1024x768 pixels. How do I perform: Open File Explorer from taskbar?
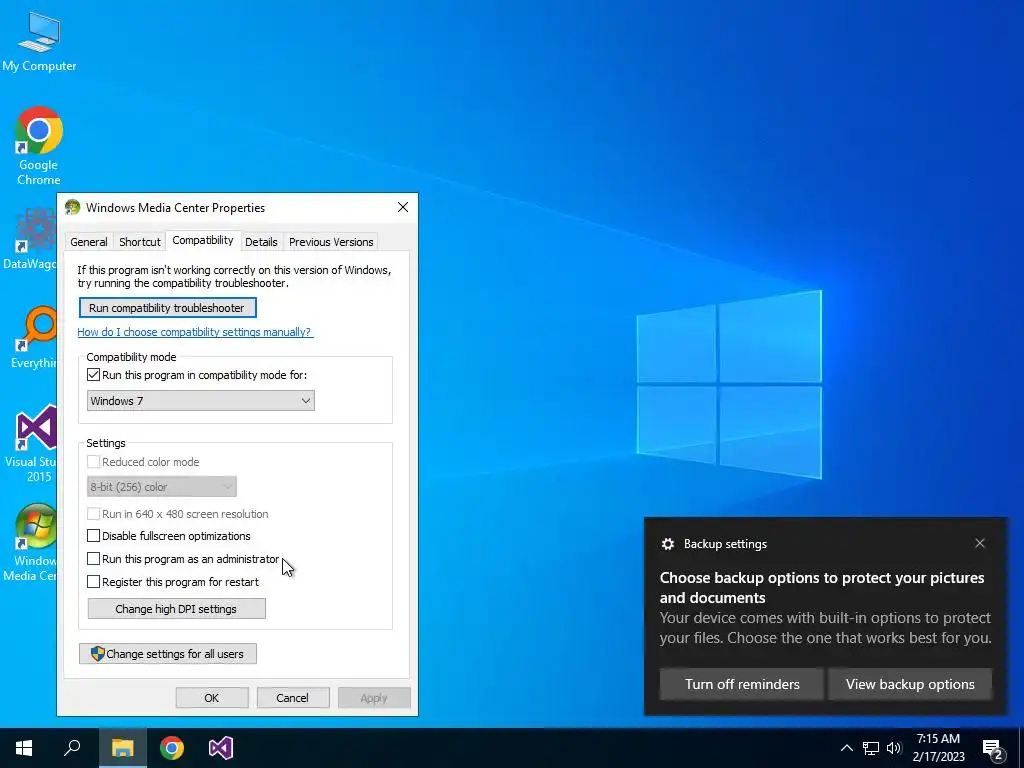pos(122,748)
